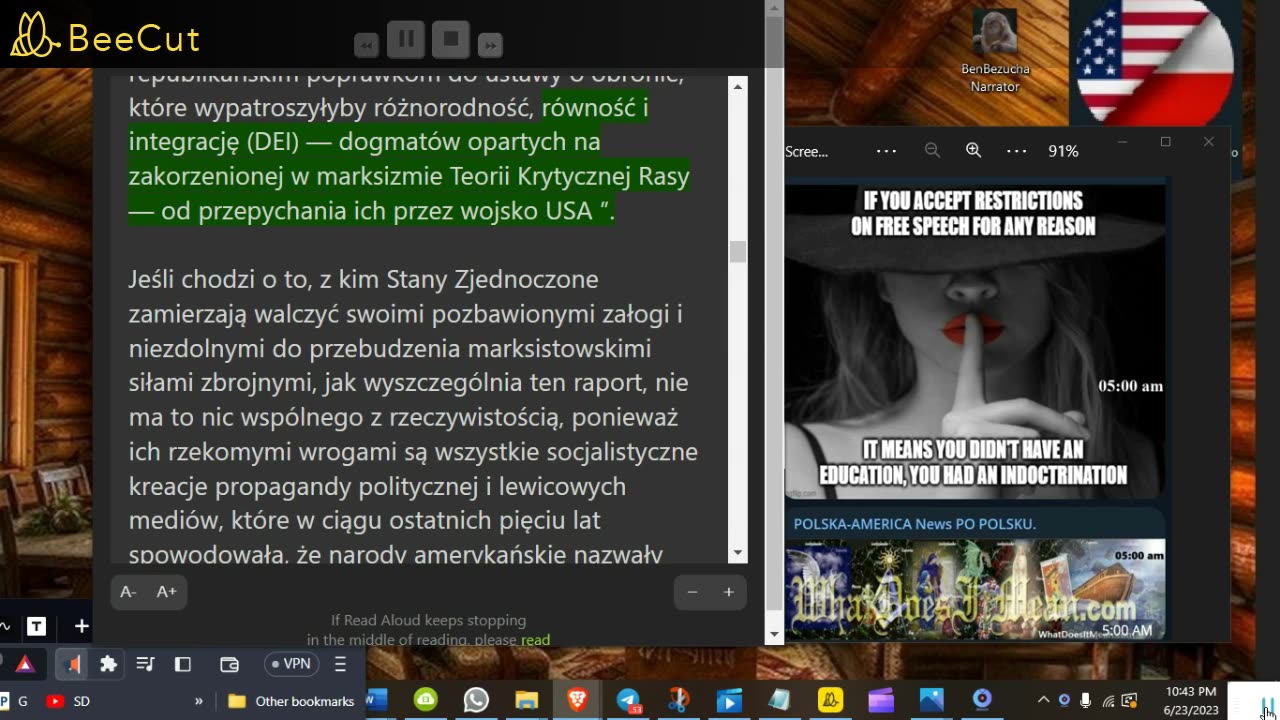Click the outer popup scroll-down arrow
The image size is (1280, 720).
click(x=774, y=635)
